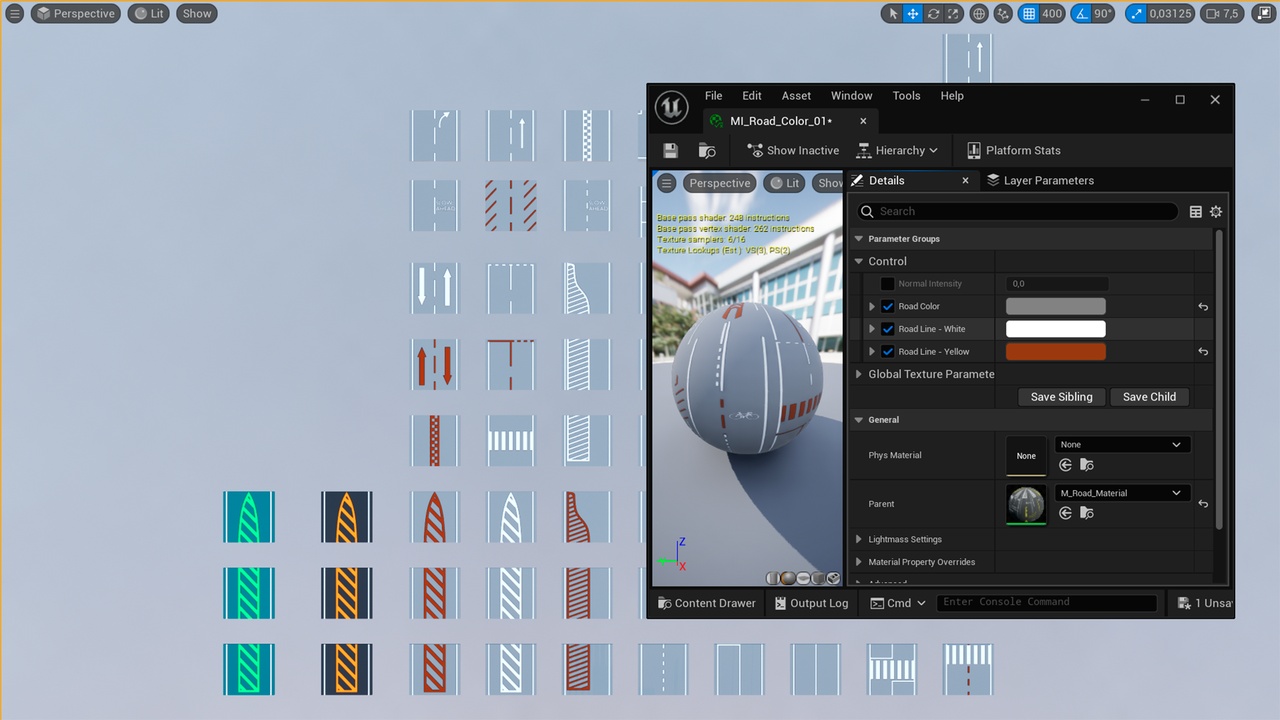Open the Cmd console type dropdown

[x=898, y=603]
